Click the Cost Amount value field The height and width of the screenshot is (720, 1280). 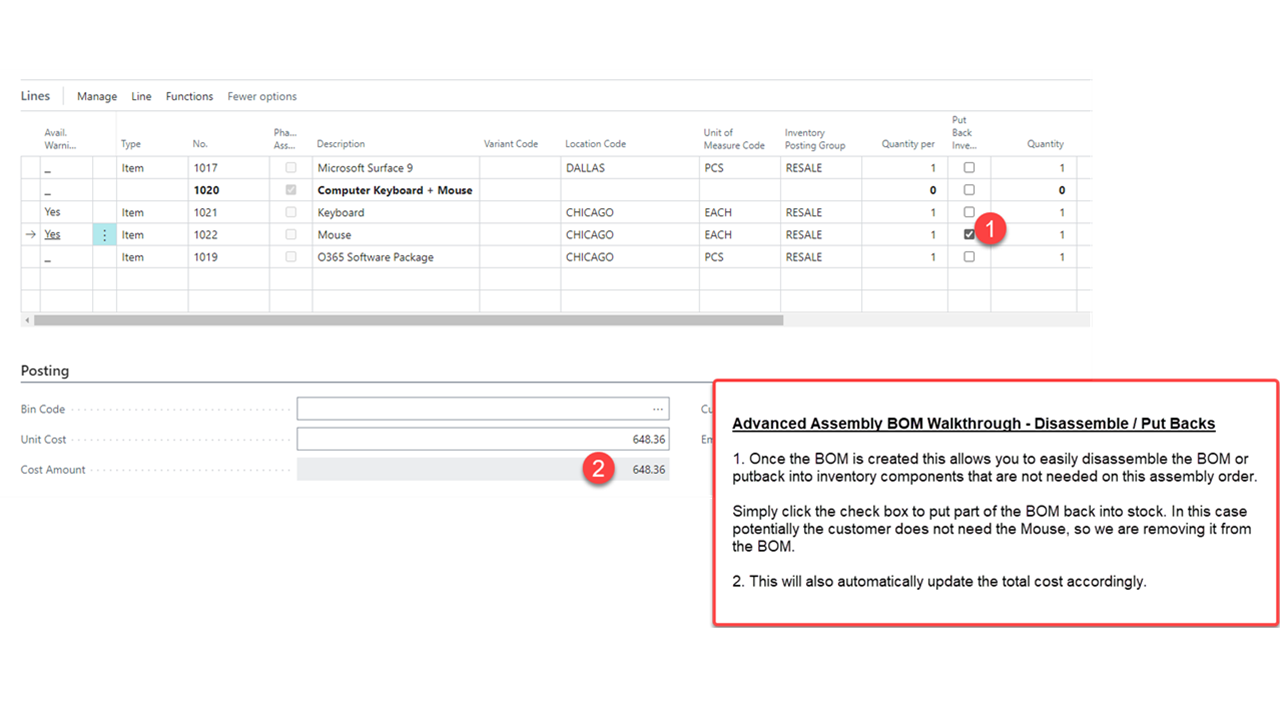483,470
